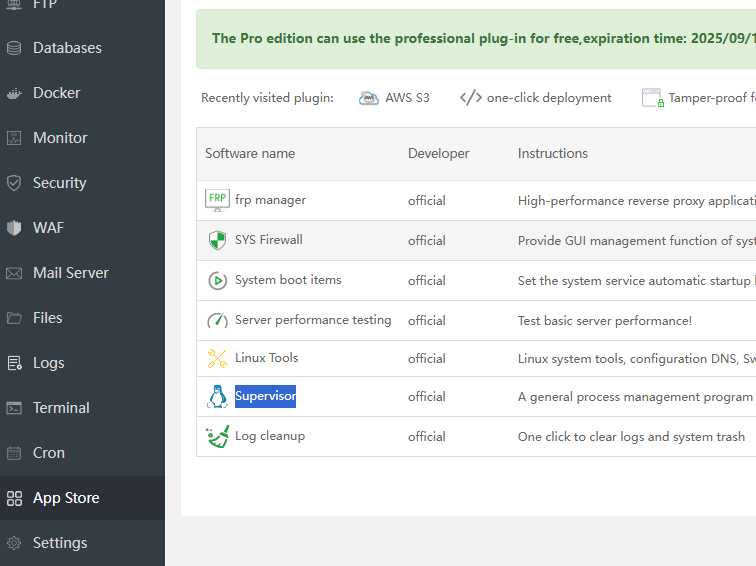Click the Server performance testing gauge icon

point(217,320)
